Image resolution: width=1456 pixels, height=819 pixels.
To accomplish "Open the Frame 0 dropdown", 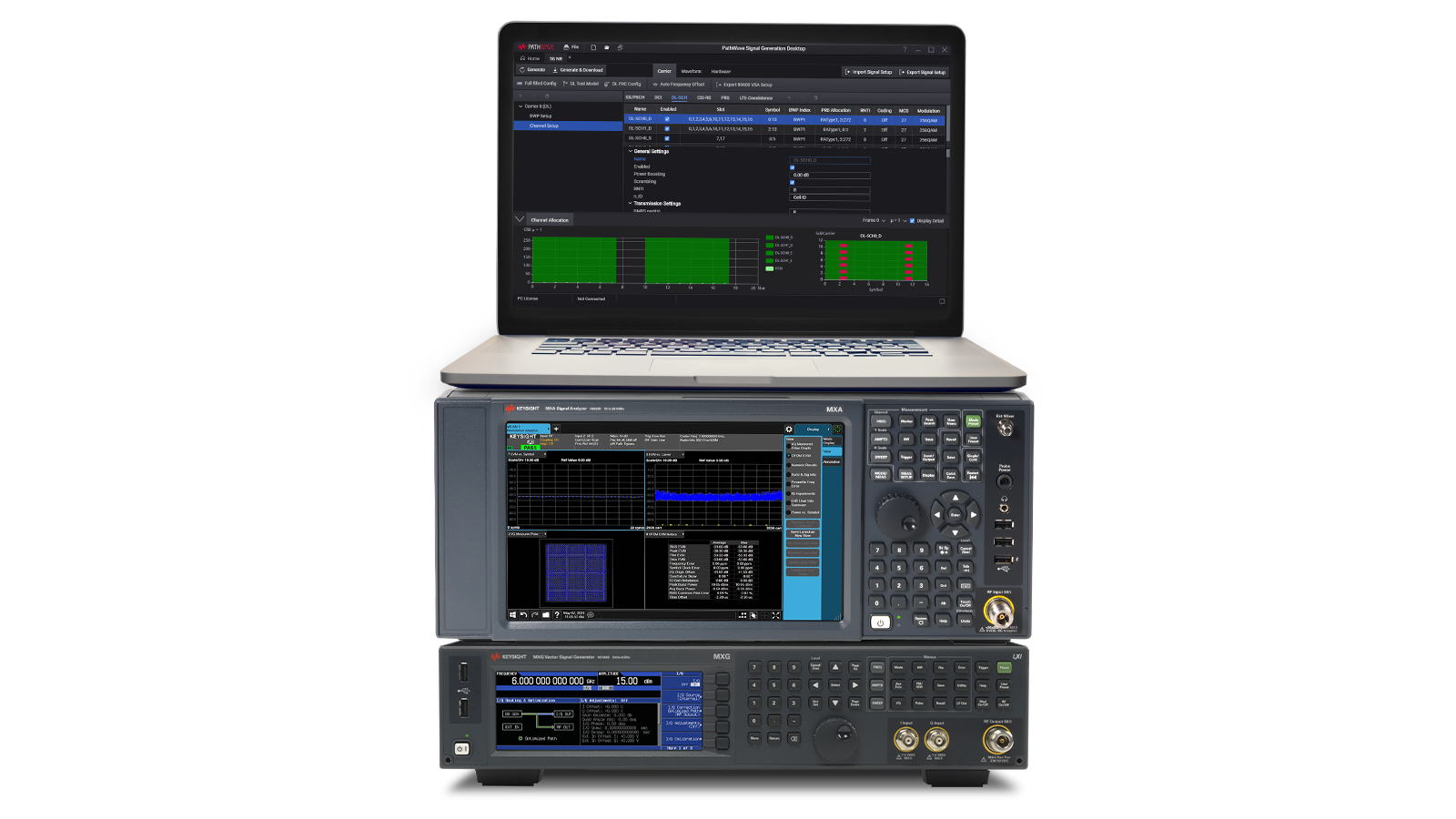I will (x=874, y=220).
